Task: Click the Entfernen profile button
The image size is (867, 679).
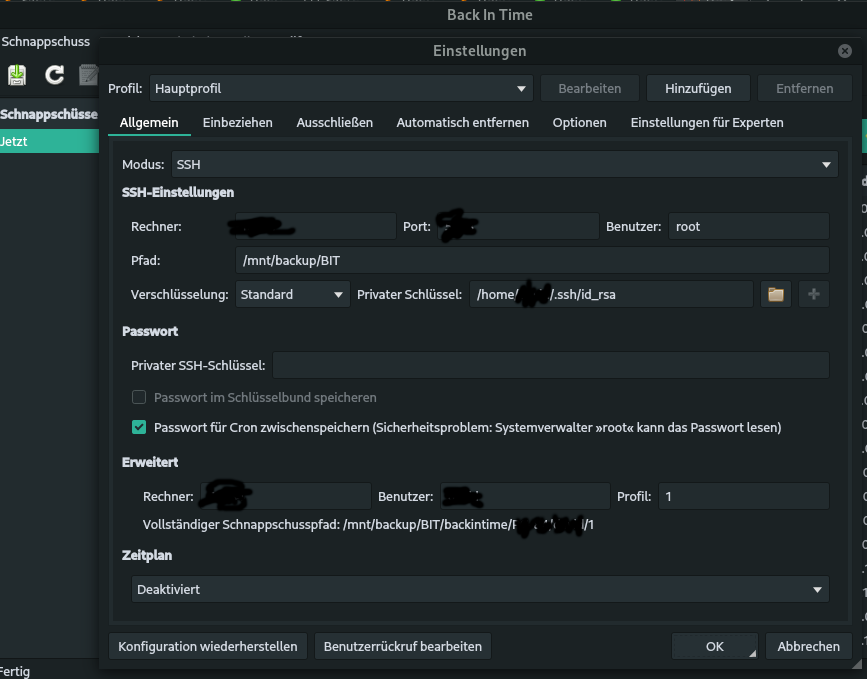Action: [805, 88]
